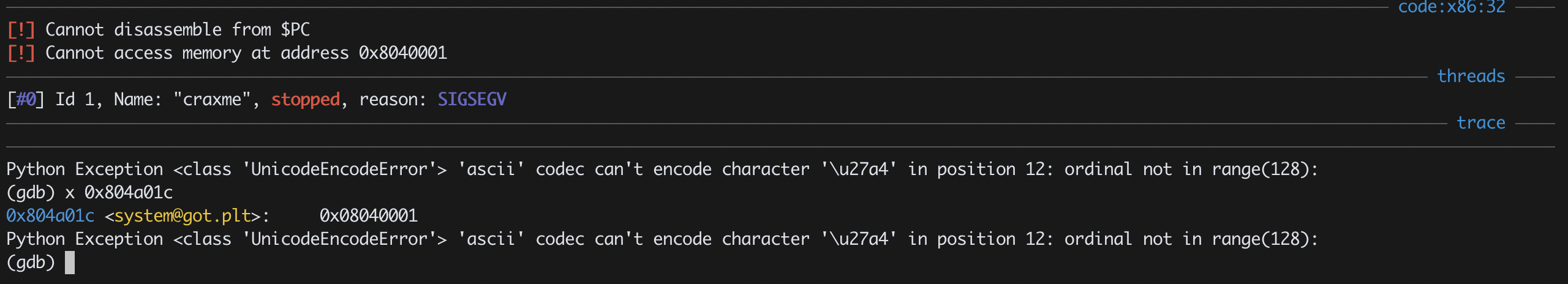Screen dimensions: 1568x284
Task: Click the first Python Exception UnicodeEncodeError line
Action: [662, 169]
